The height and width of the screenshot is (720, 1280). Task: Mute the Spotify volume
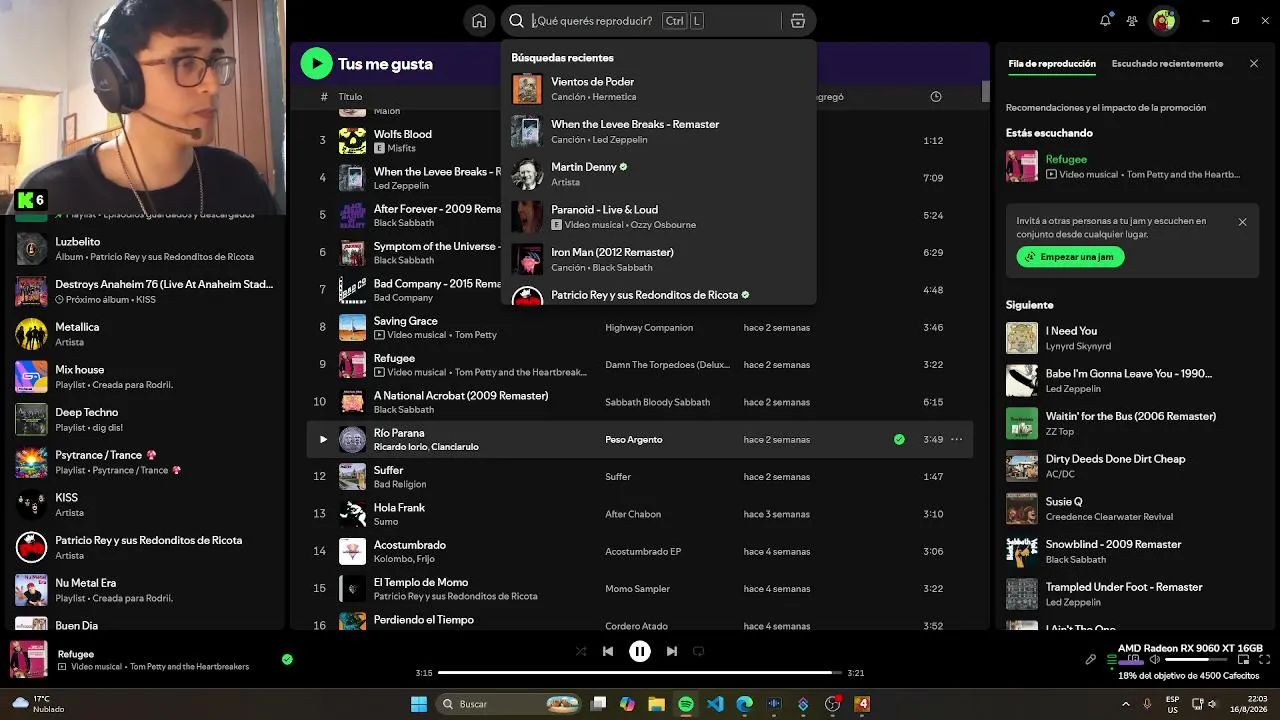[x=1155, y=659]
